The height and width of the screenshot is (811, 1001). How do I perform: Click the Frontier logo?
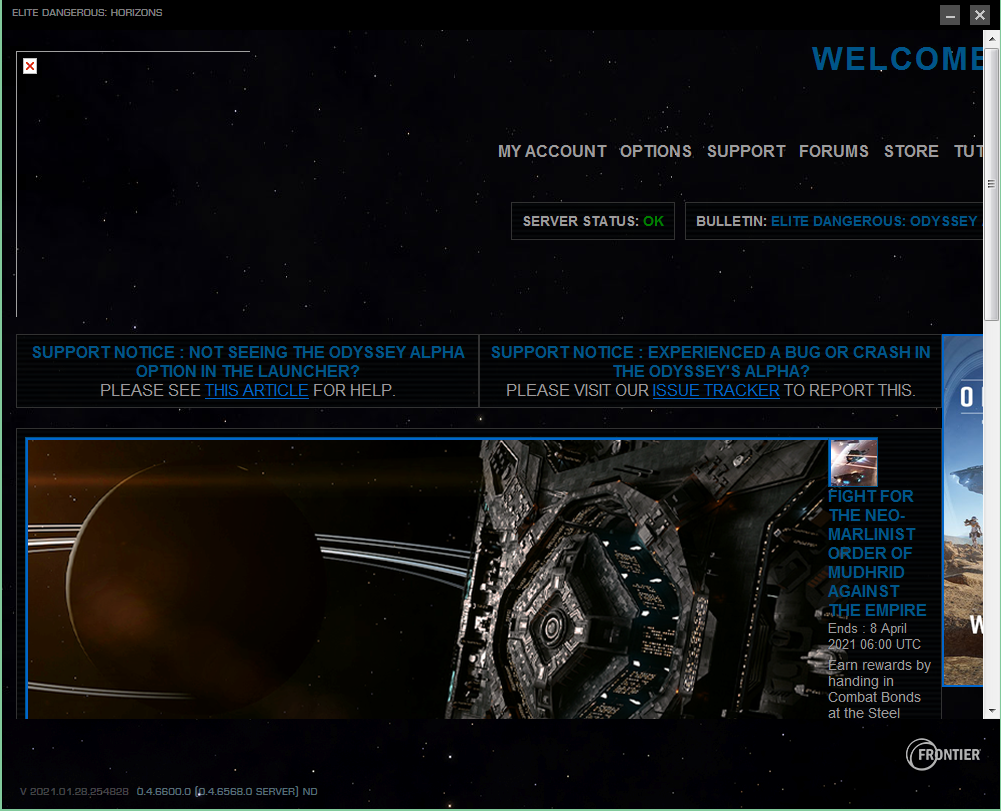pyautogui.click(x=943, y=754)
